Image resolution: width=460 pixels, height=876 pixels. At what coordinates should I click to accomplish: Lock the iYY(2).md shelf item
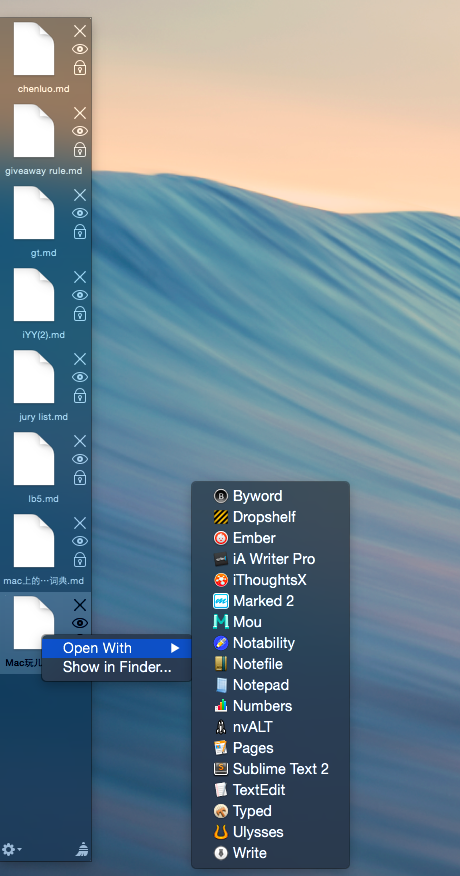point(80,313)
